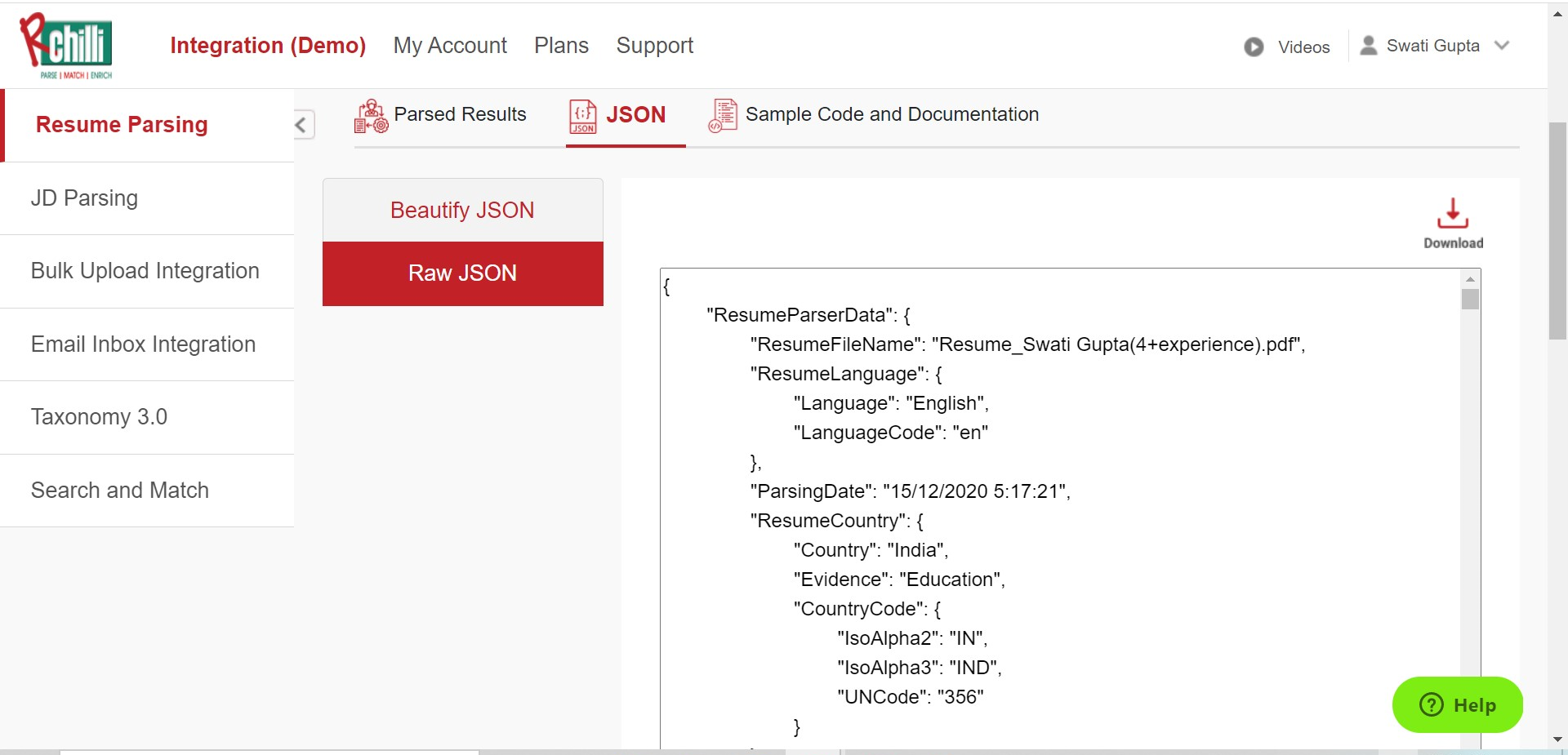
Task: Click JSON box scroll up arrow
Action: pos(1470,279)
